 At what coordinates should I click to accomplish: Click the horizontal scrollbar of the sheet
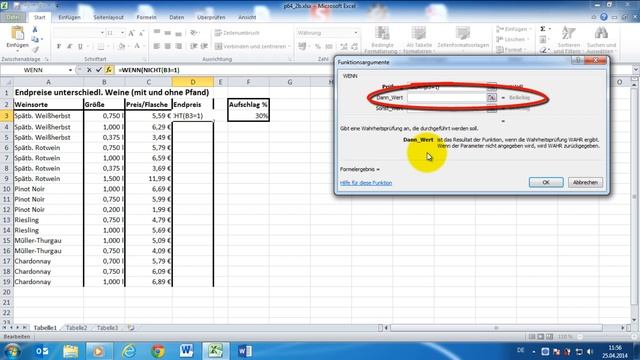pyautogui.click(x=496, y=328)
